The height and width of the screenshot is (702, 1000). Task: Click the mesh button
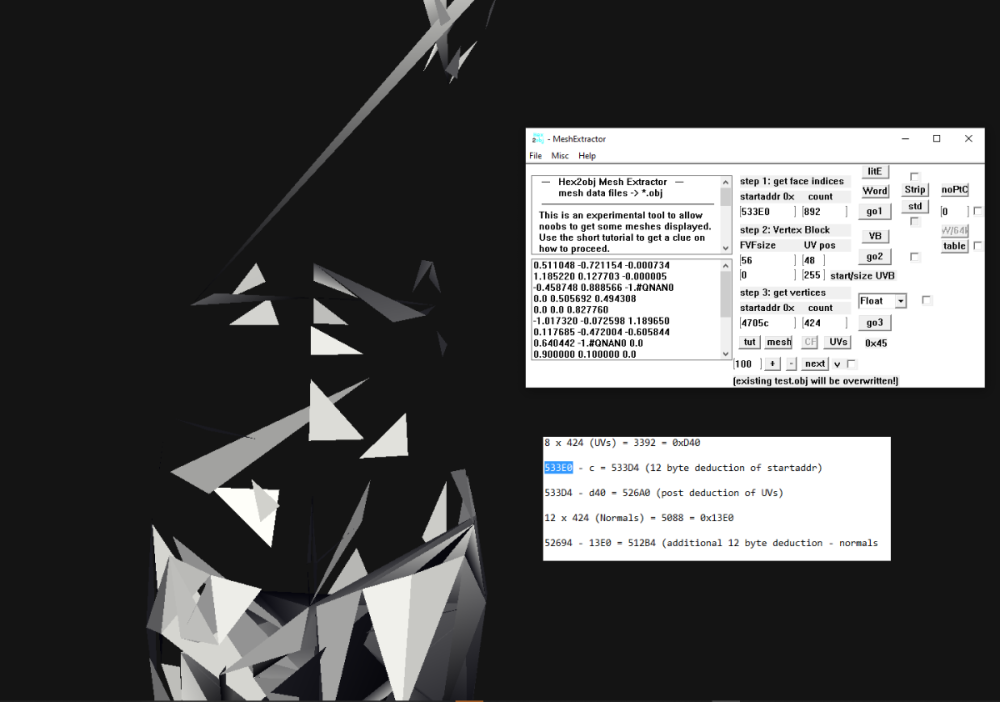[779, 342]
